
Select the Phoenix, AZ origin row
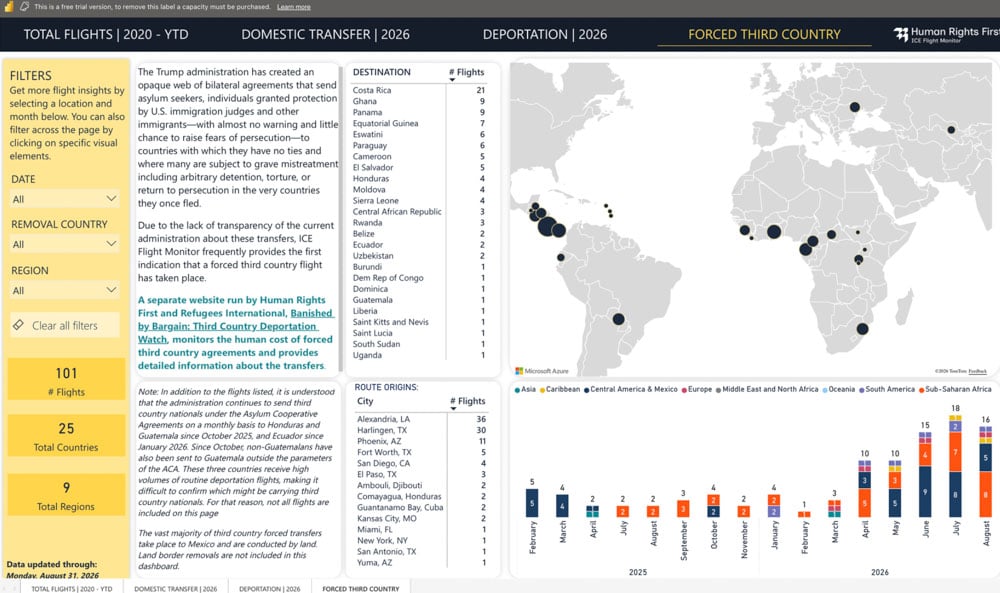[422, 441]
